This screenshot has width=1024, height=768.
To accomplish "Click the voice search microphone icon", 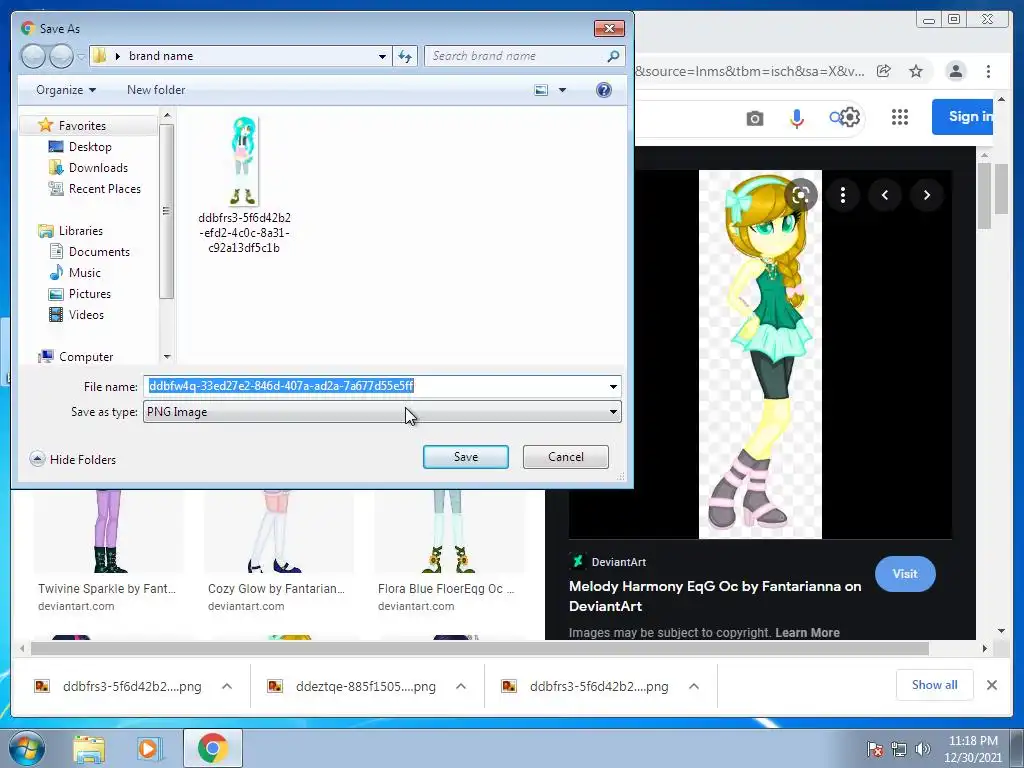I will point(797,118).
